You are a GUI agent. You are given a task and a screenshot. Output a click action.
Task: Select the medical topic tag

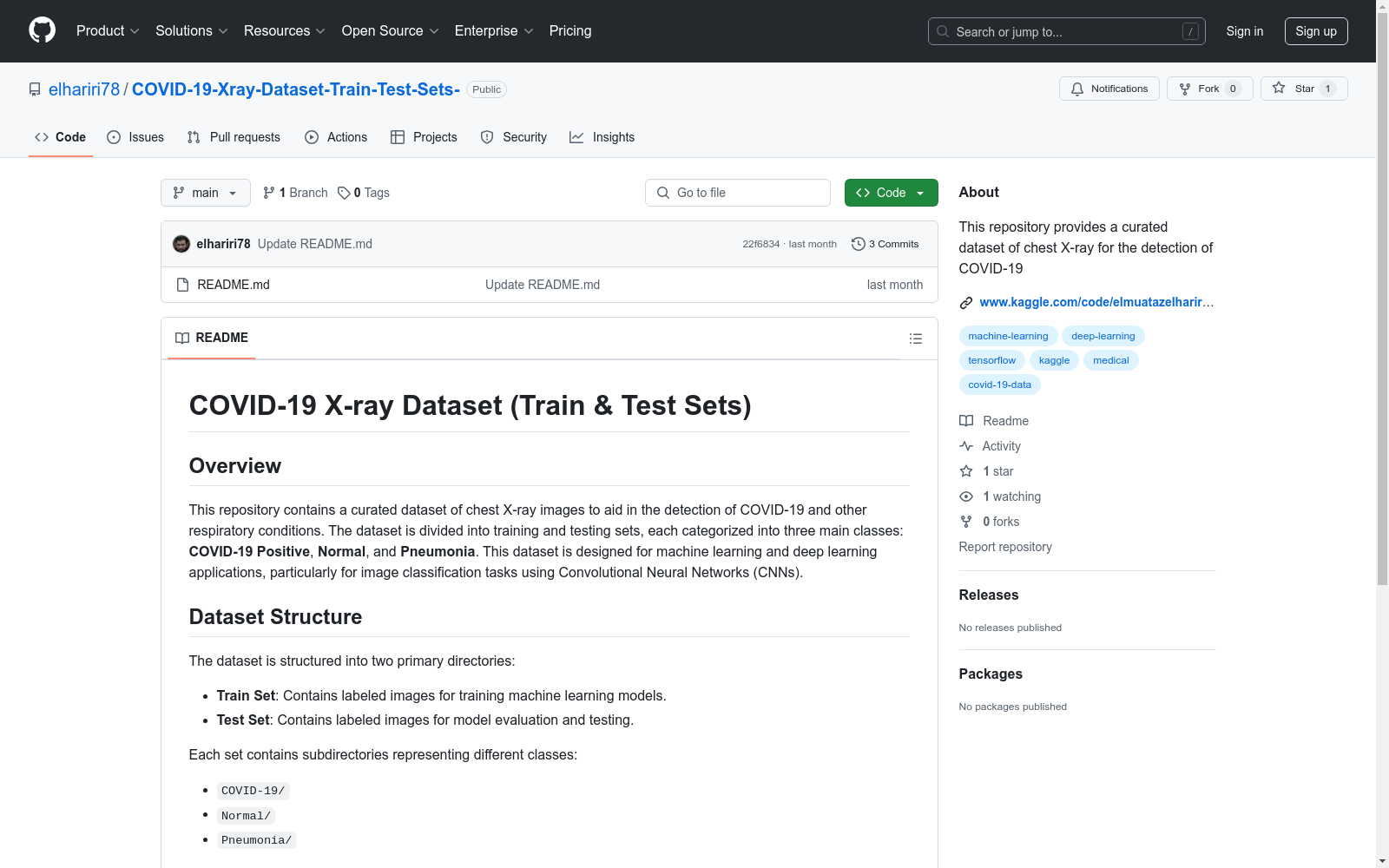pos(1111,360)
